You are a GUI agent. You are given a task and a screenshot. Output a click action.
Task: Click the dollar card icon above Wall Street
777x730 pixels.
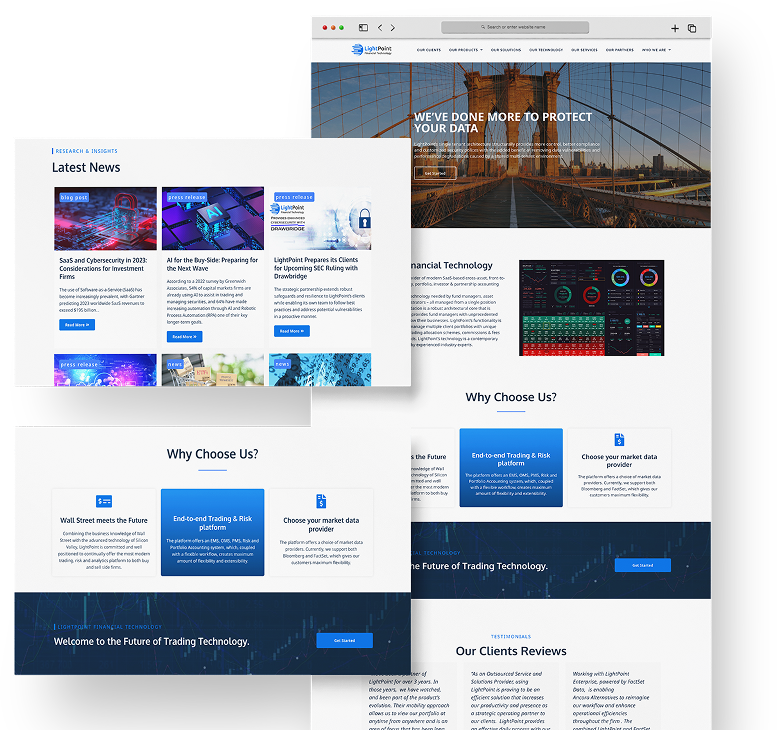(104, 501)
